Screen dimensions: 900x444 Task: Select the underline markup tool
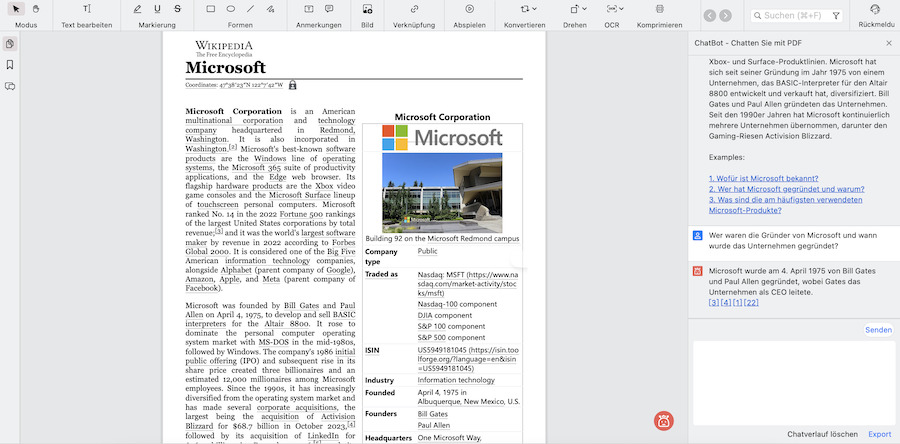(x=157, y=9)
